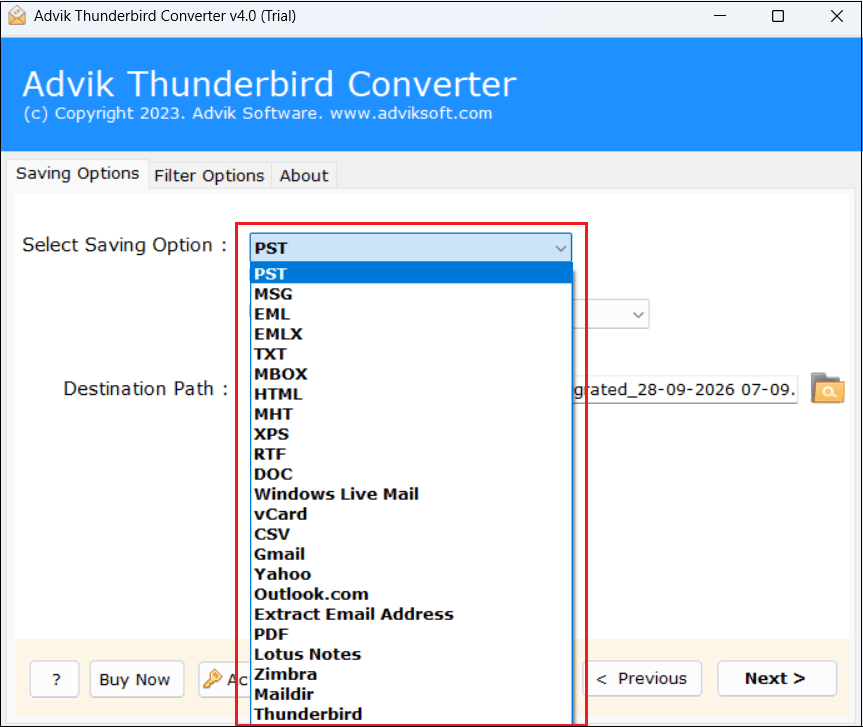Pick TXT as the saving format
Screen dimensions: 863x727
tap(412, 354)
